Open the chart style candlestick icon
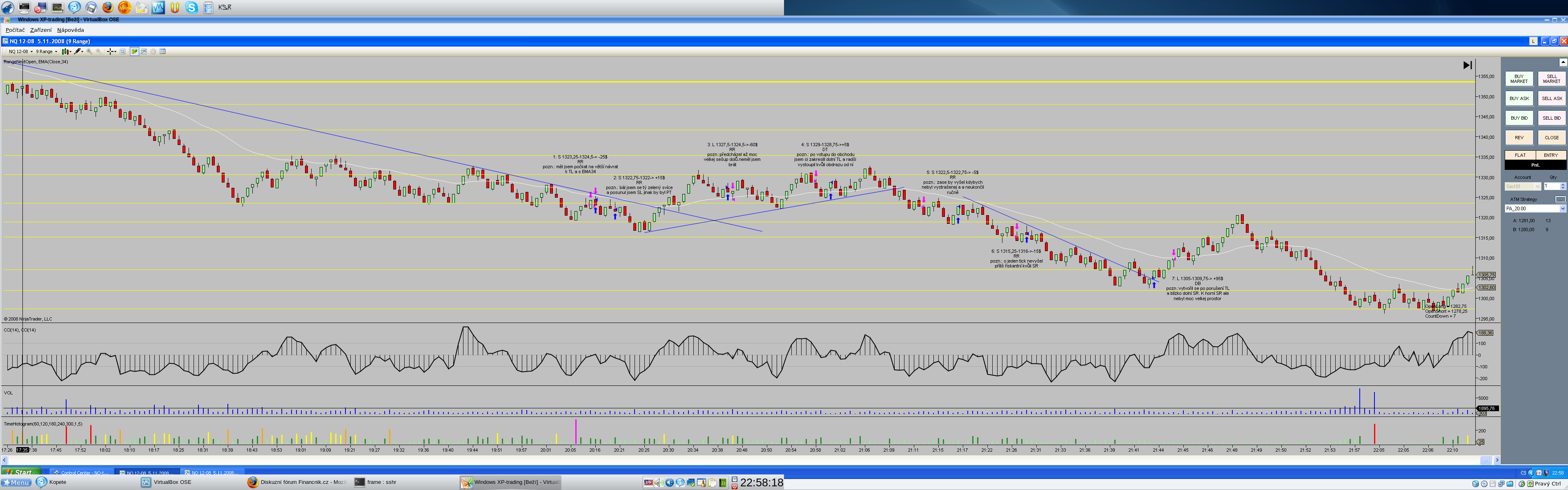Viewport: 1568px width, 490px height. click(65, 52)
